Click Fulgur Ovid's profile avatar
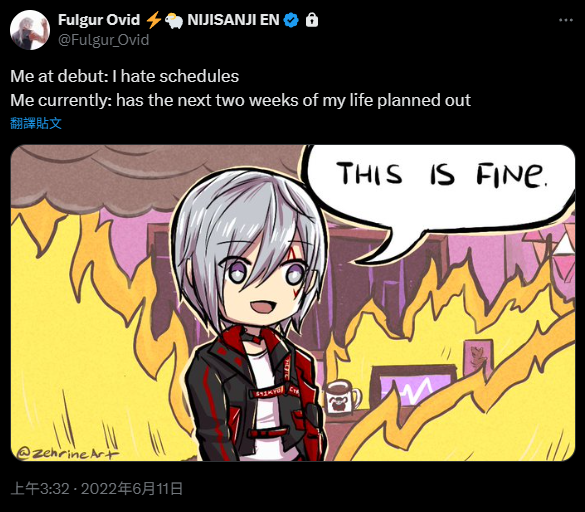This screenshot has width=585, height=512. click(x=30, y=30)
